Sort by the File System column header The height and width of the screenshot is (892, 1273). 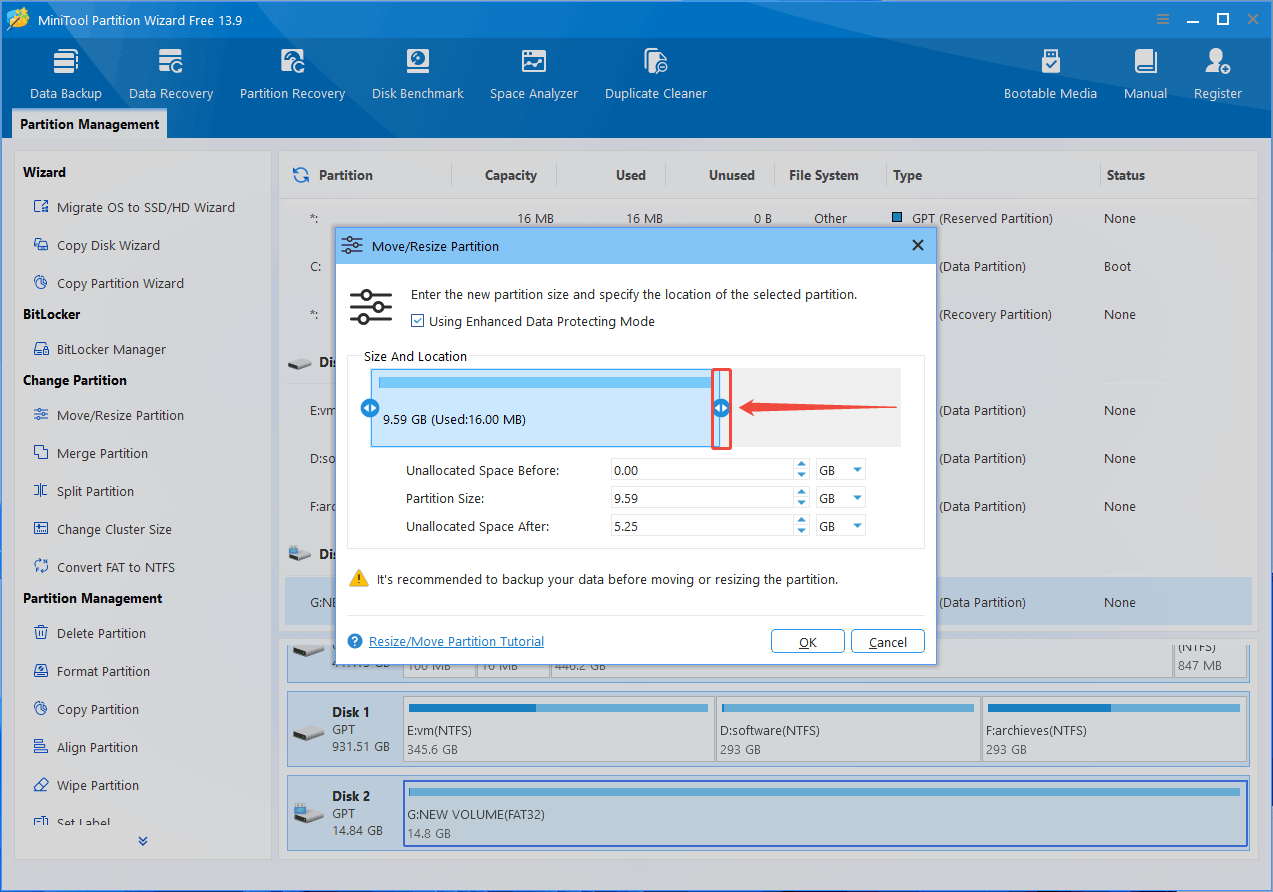click(823, 175)
